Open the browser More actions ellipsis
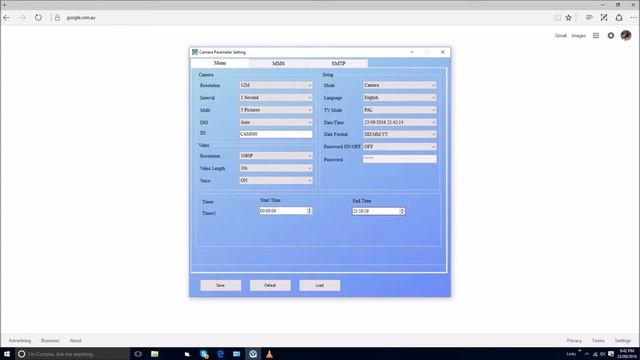640x360 pixels. click(633, 18)
